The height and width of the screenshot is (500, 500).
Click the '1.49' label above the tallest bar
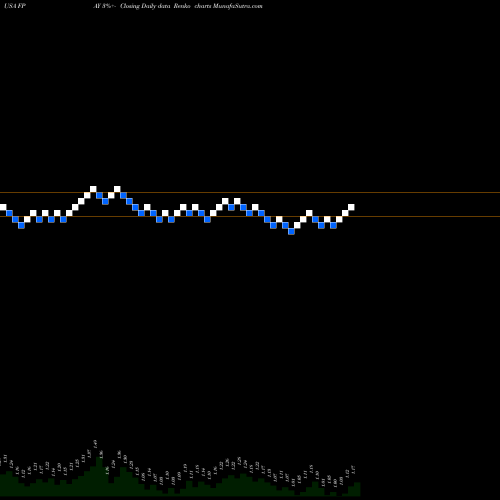[x=95, y=444]
